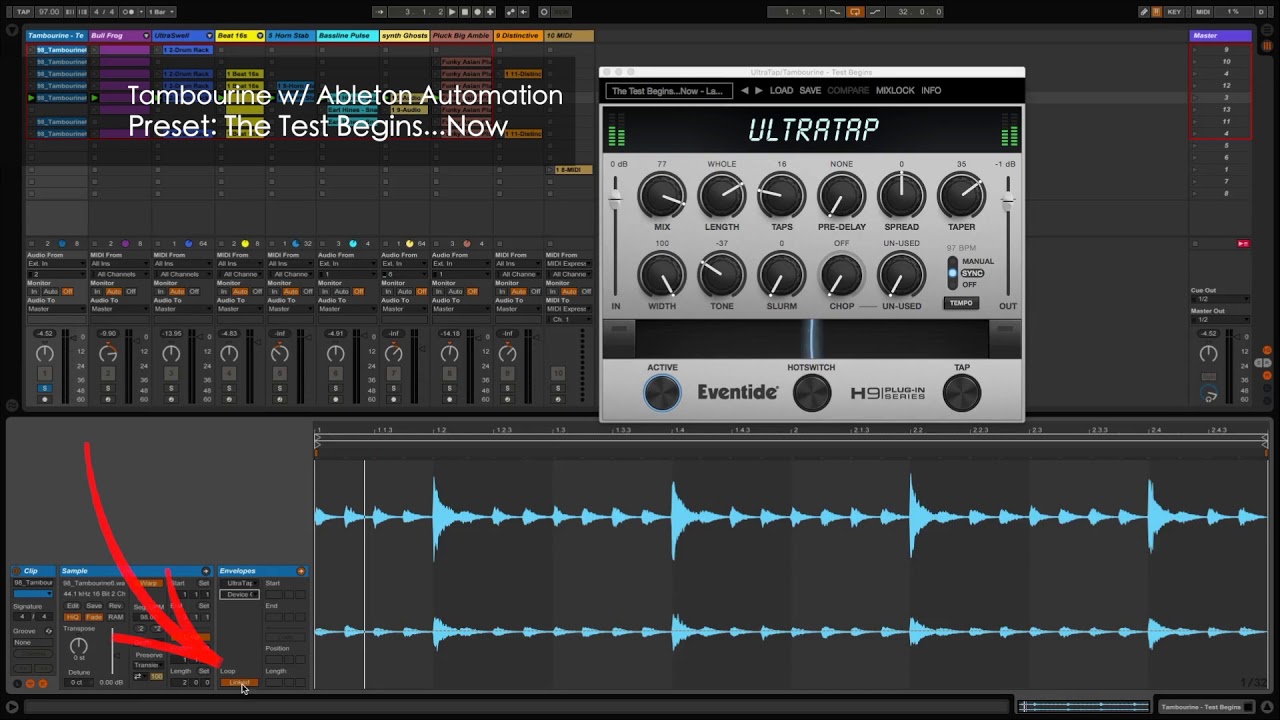Click the UltraTap TAPER knob
Screen dimensions: 1280x720
961,196
